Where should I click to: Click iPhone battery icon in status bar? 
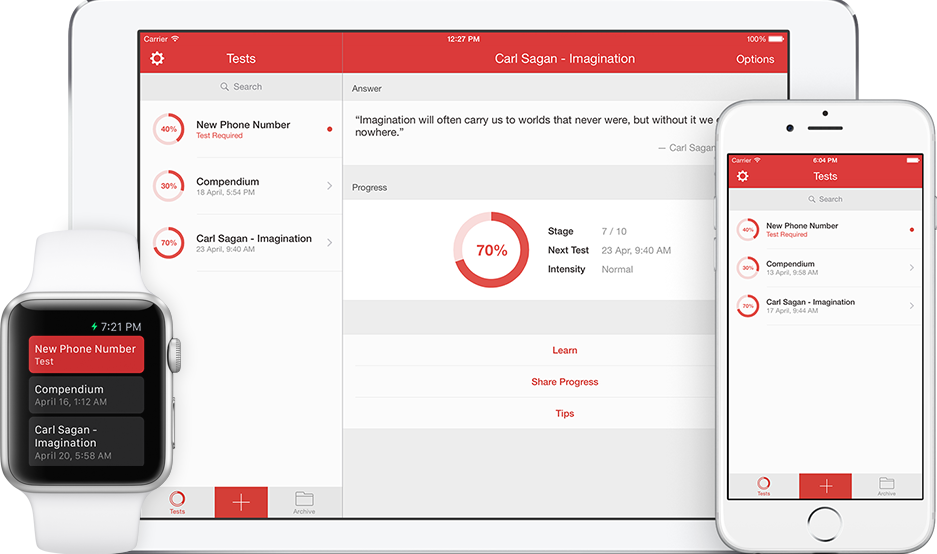(912, 160)
